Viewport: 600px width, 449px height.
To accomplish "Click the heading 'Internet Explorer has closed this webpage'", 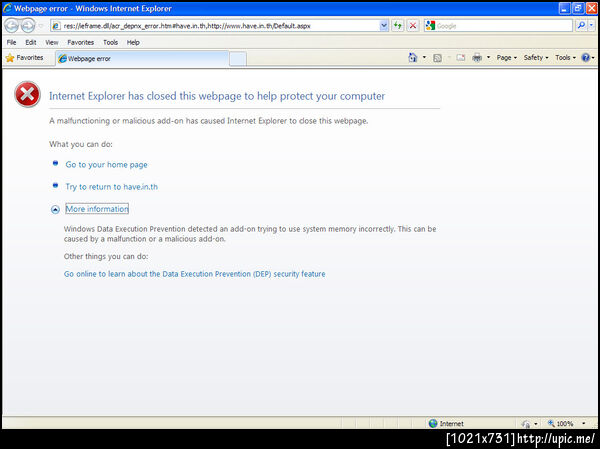I will (217, 96).
